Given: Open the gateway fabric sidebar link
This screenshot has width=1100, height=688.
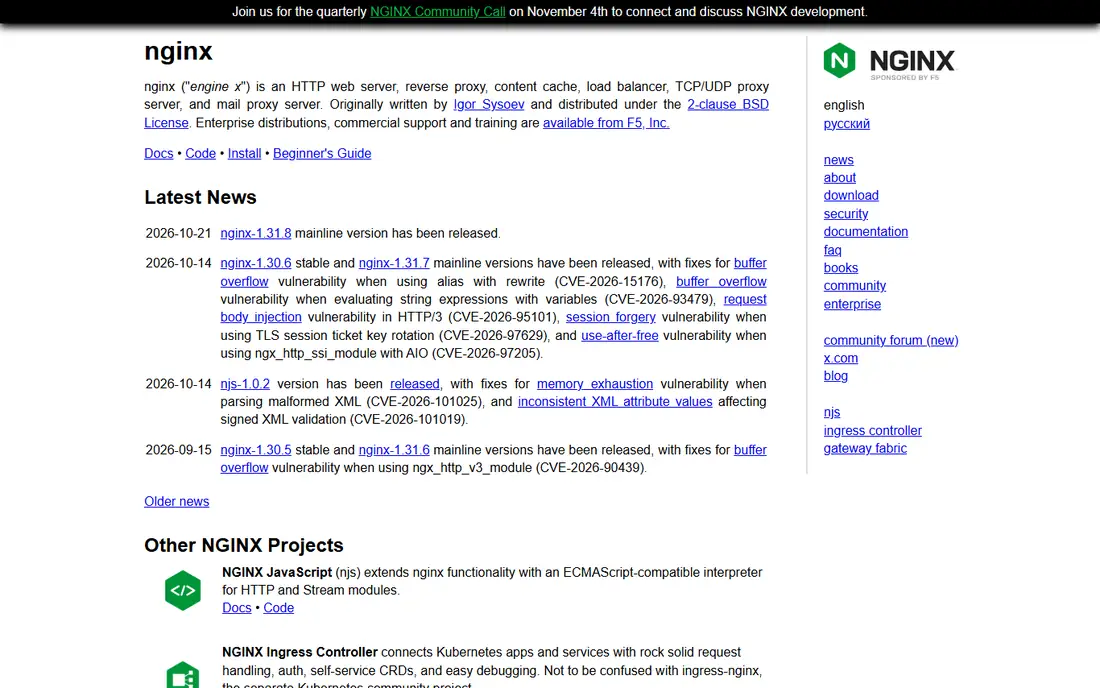Looking at the screenshot, I should coord(865,448).
